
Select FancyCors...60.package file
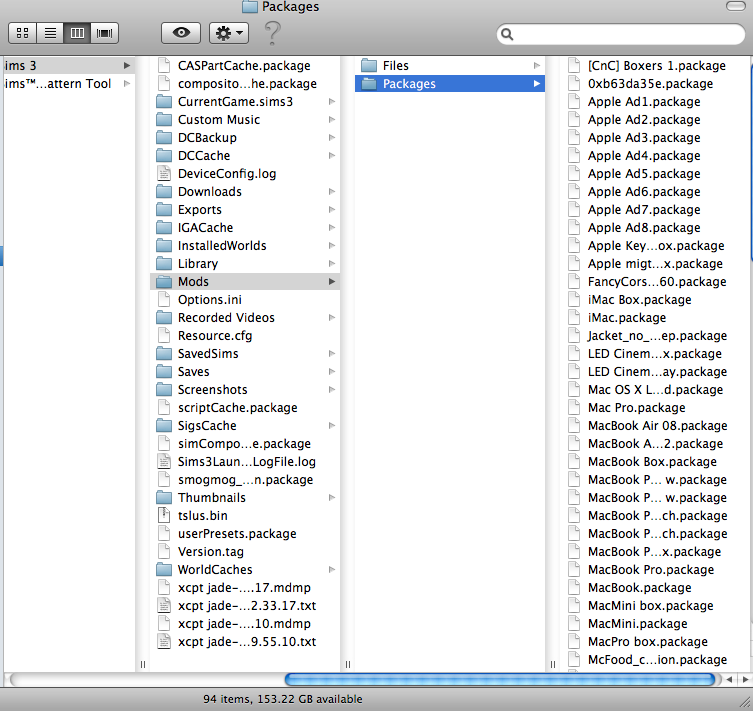coord(657,282)
